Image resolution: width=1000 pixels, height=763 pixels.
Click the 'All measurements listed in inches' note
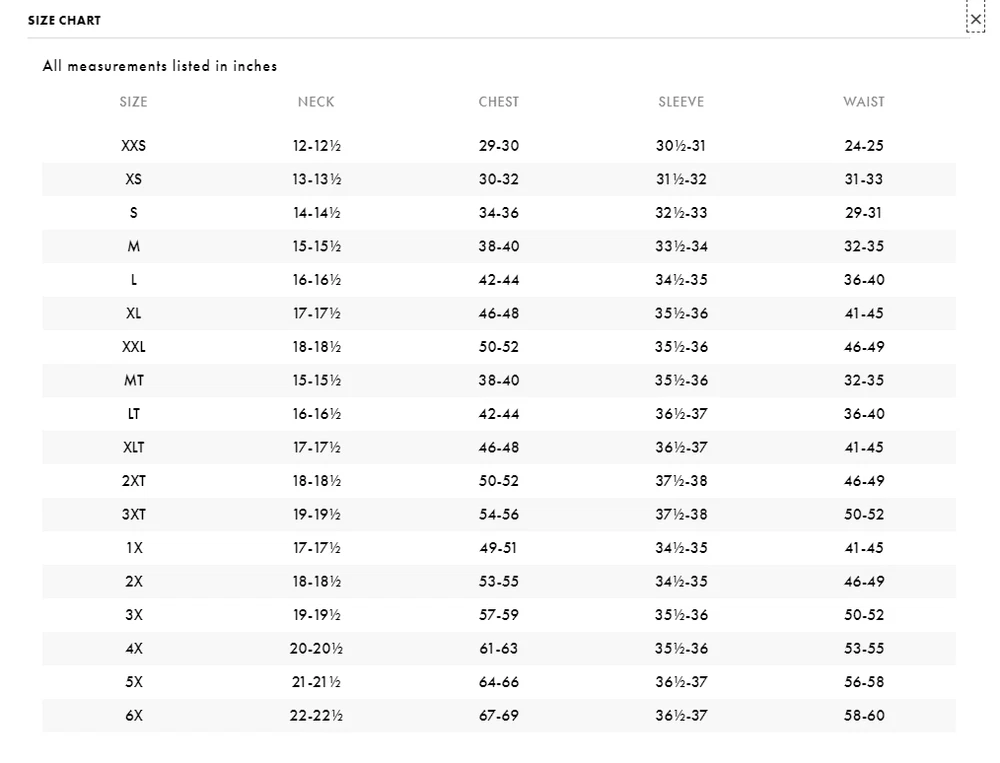160,66
